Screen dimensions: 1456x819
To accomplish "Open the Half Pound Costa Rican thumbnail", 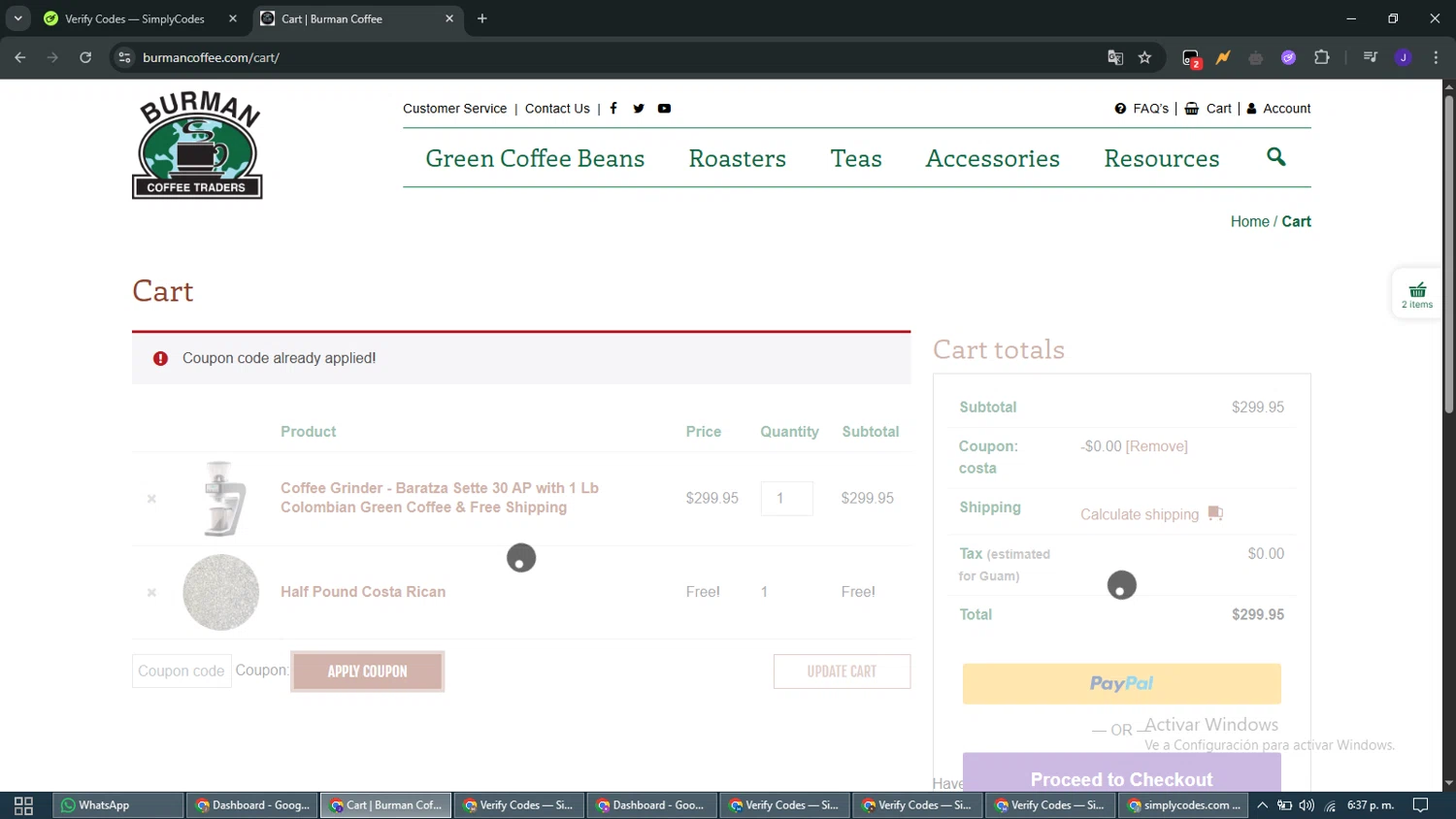I will coord(221,592).
